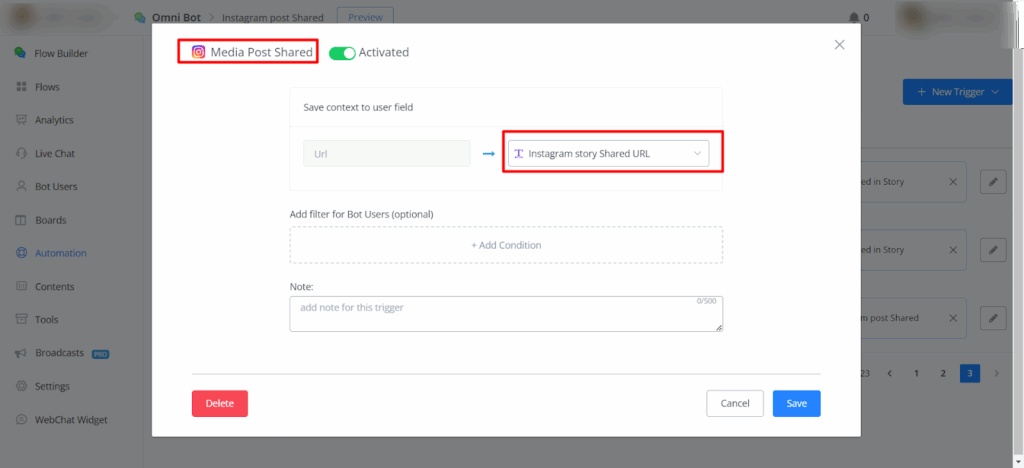Click the disabled Url input field

tap(386, 153)
